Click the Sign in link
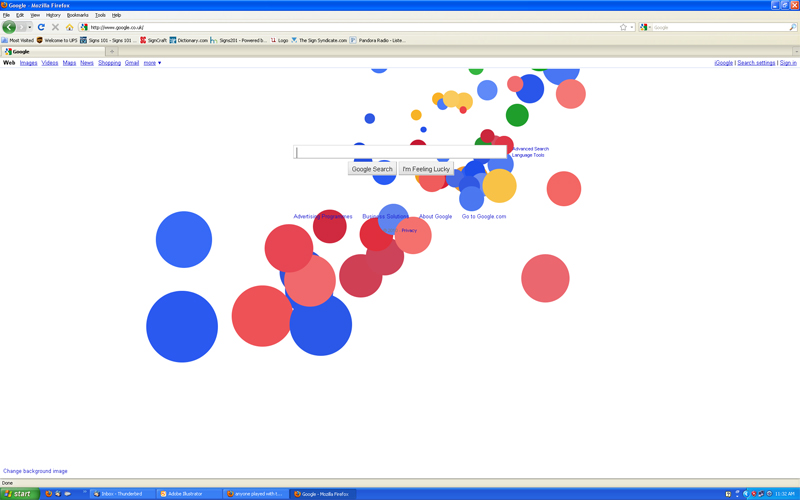 point(788,63)
